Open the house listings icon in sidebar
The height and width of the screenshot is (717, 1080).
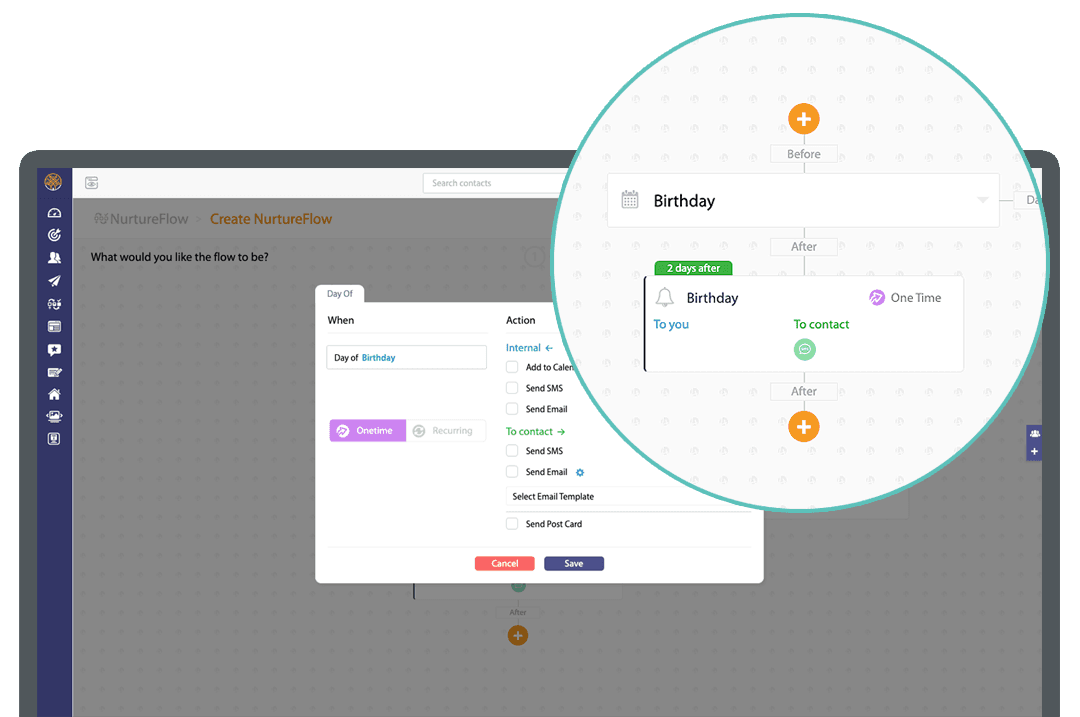(54, 394)
